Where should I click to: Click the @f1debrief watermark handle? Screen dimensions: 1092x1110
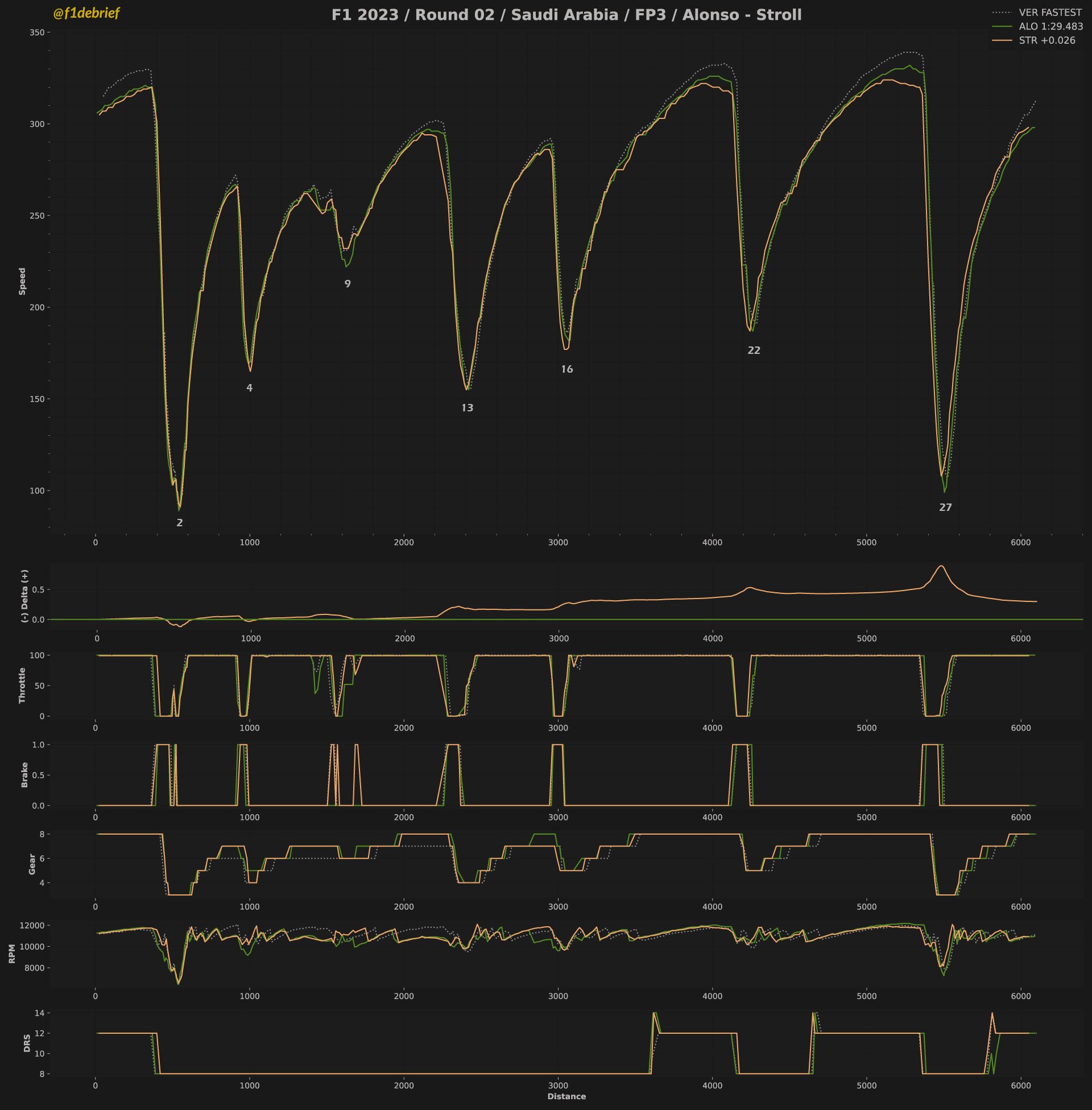86,13
